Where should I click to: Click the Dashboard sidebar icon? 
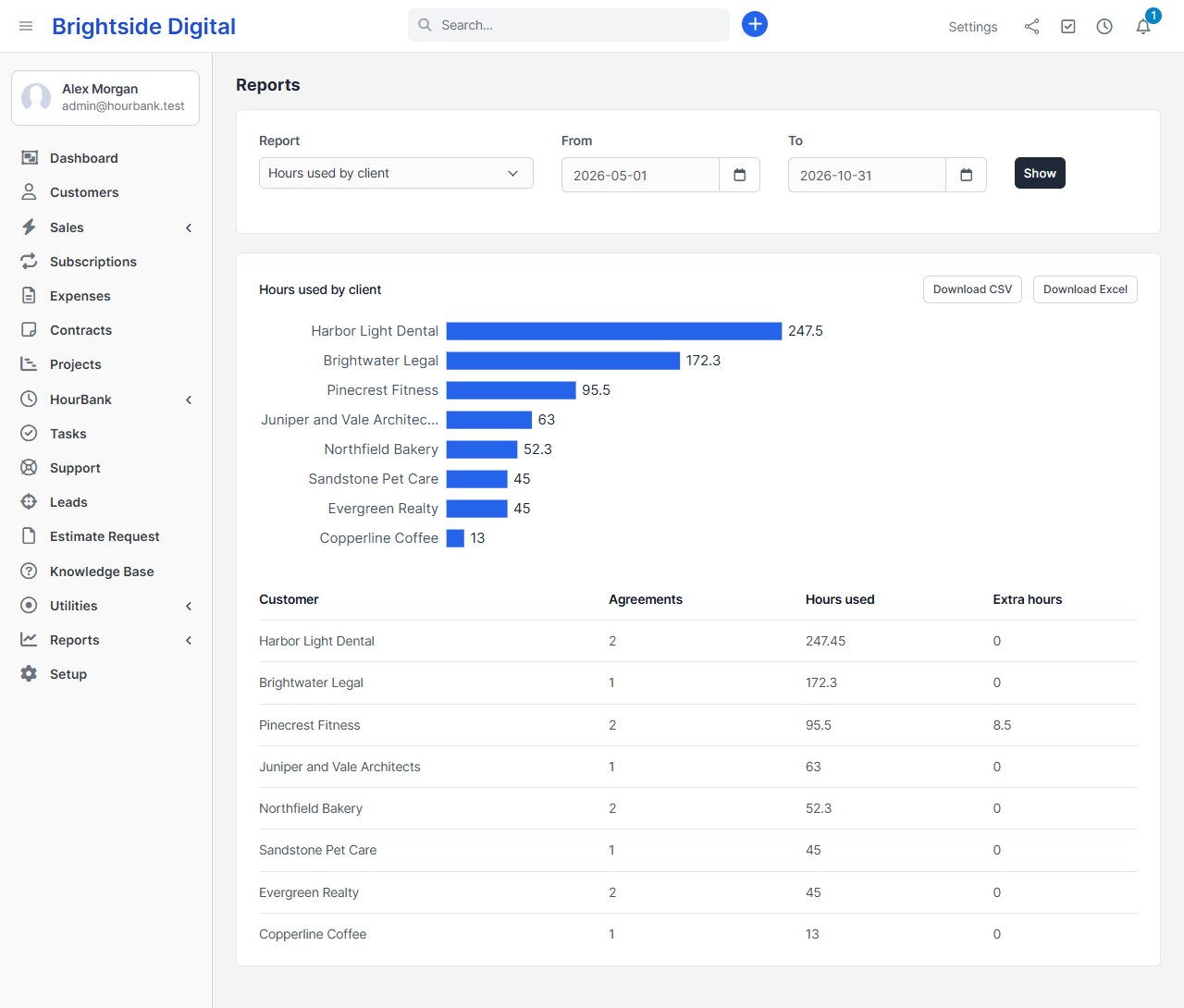[30, 158]
